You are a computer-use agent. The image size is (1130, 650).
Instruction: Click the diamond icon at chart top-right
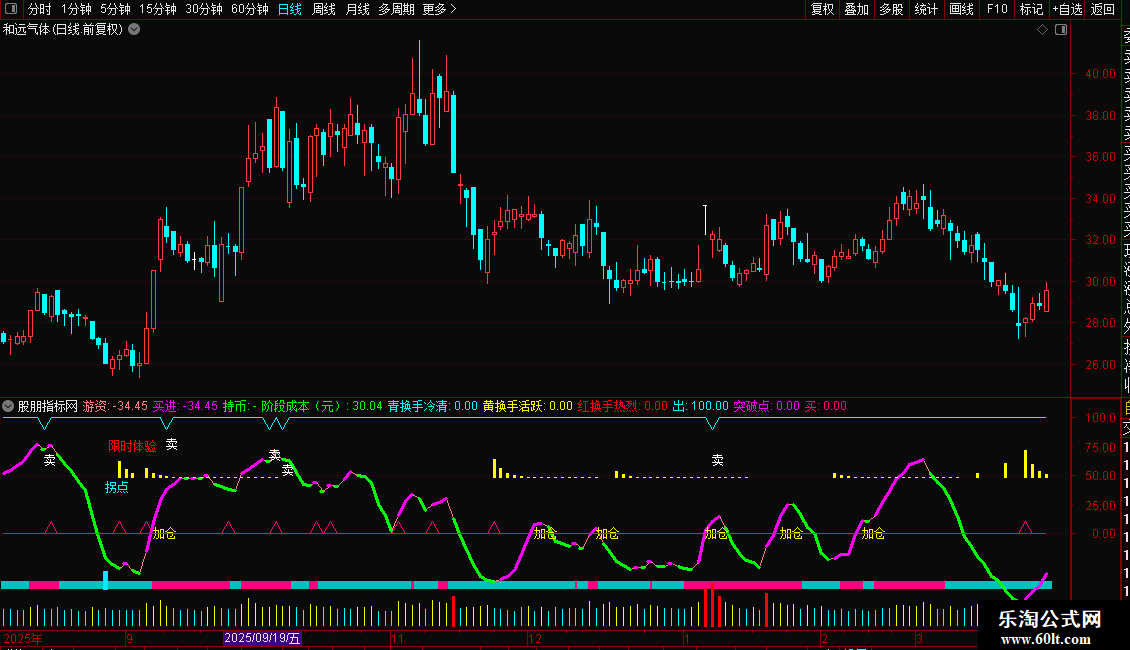(1042, 30)
